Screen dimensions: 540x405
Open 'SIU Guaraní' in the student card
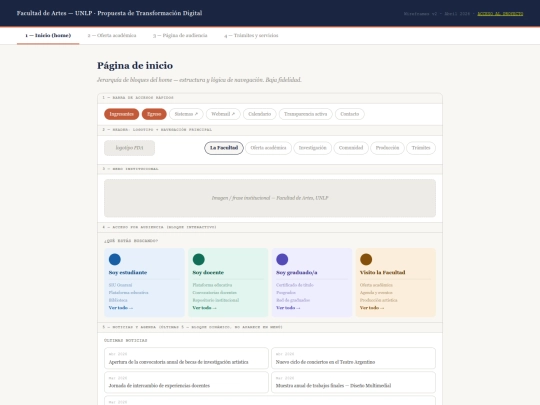pyautogui.click(x=120, y=285)
